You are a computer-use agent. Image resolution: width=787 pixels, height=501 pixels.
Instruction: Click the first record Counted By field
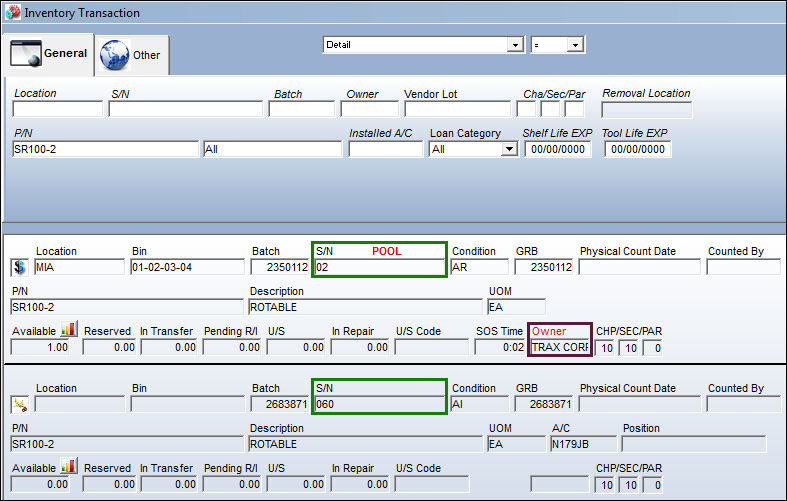743,267
